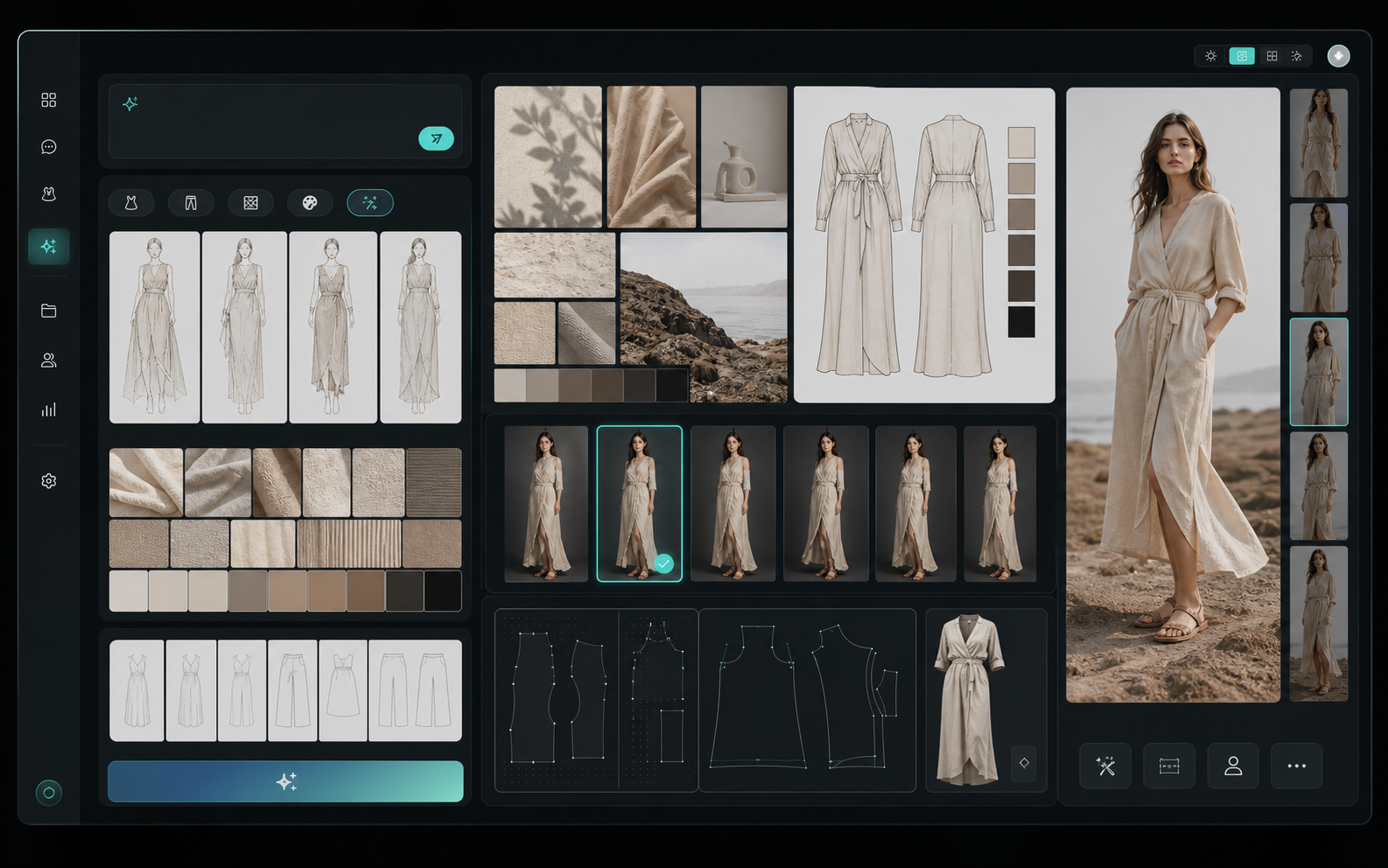
Task: Select the wide trousers flat sketch at the row end
Action: coord(416,690)
